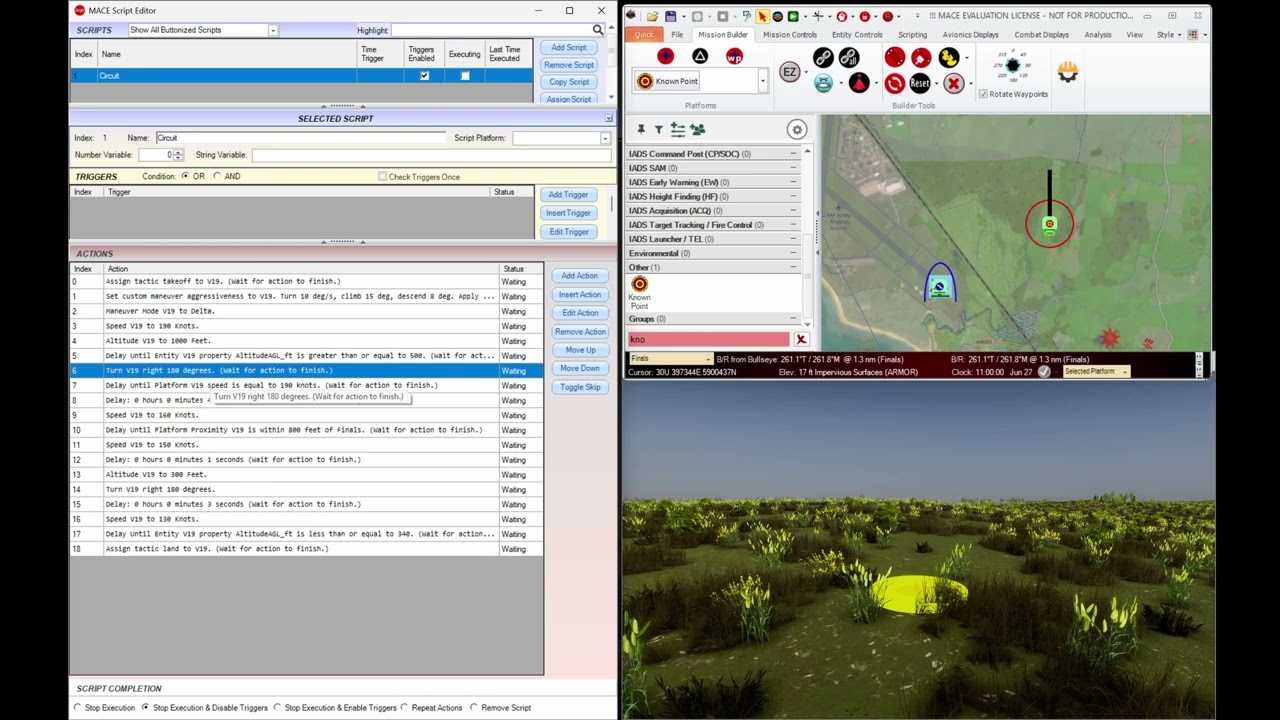Click the filter funnel icon in platform panel
1280x720 pixels.
(x=658, y=129)
